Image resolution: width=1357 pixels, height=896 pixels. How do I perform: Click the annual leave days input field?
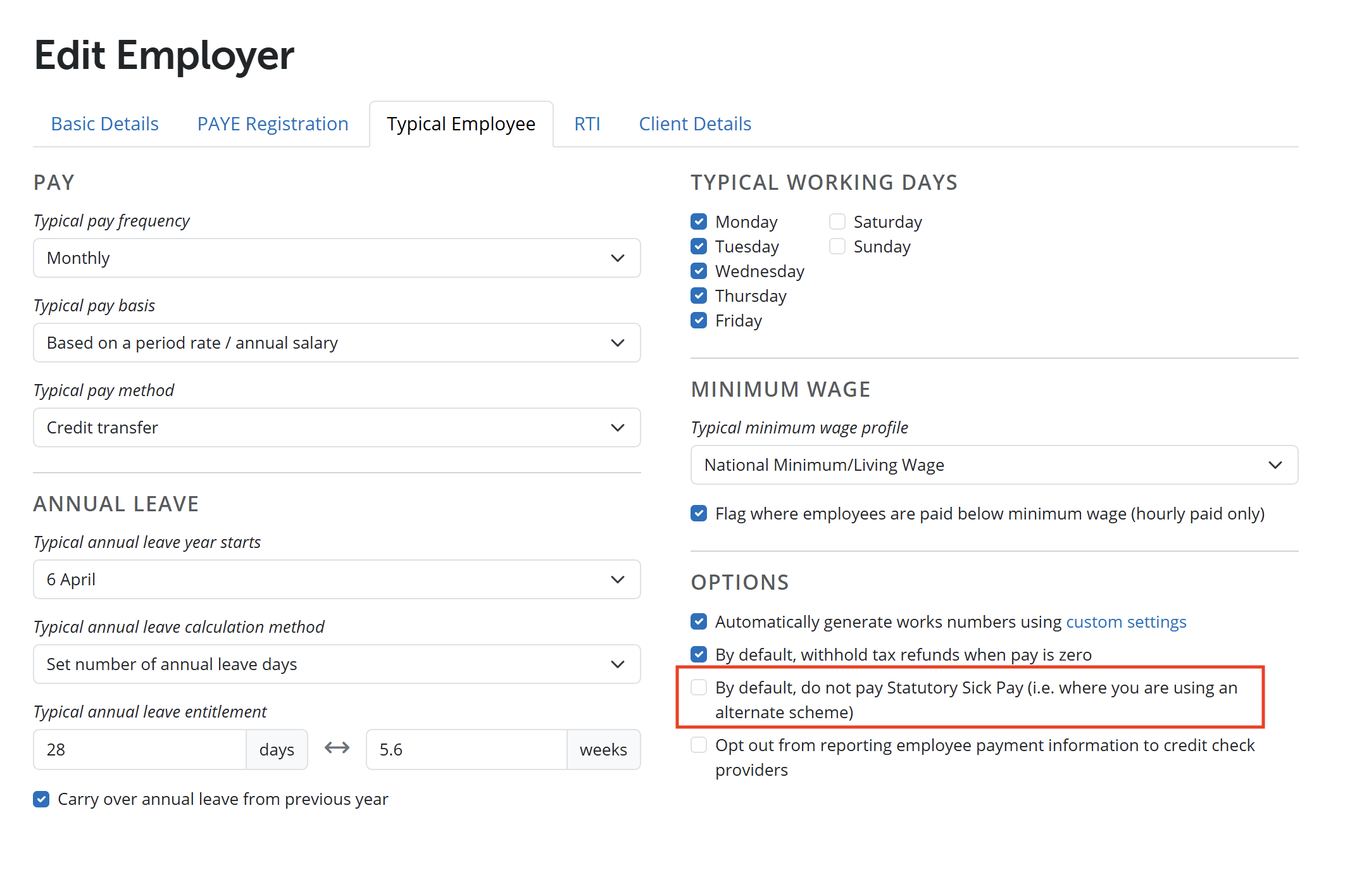pos(139,749)
